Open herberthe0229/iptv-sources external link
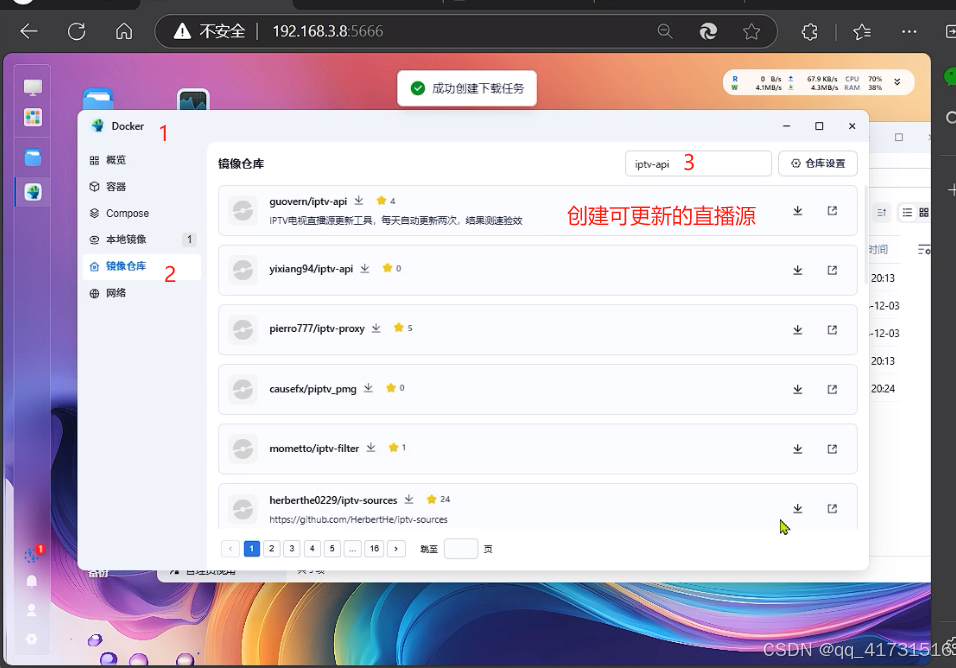Screen dimensions: 956x668 click(x=832, y=508)
